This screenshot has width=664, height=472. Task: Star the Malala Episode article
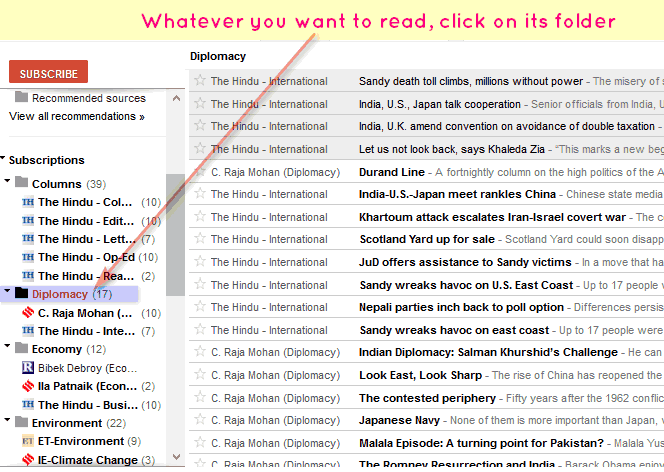(x=200, y=442)
